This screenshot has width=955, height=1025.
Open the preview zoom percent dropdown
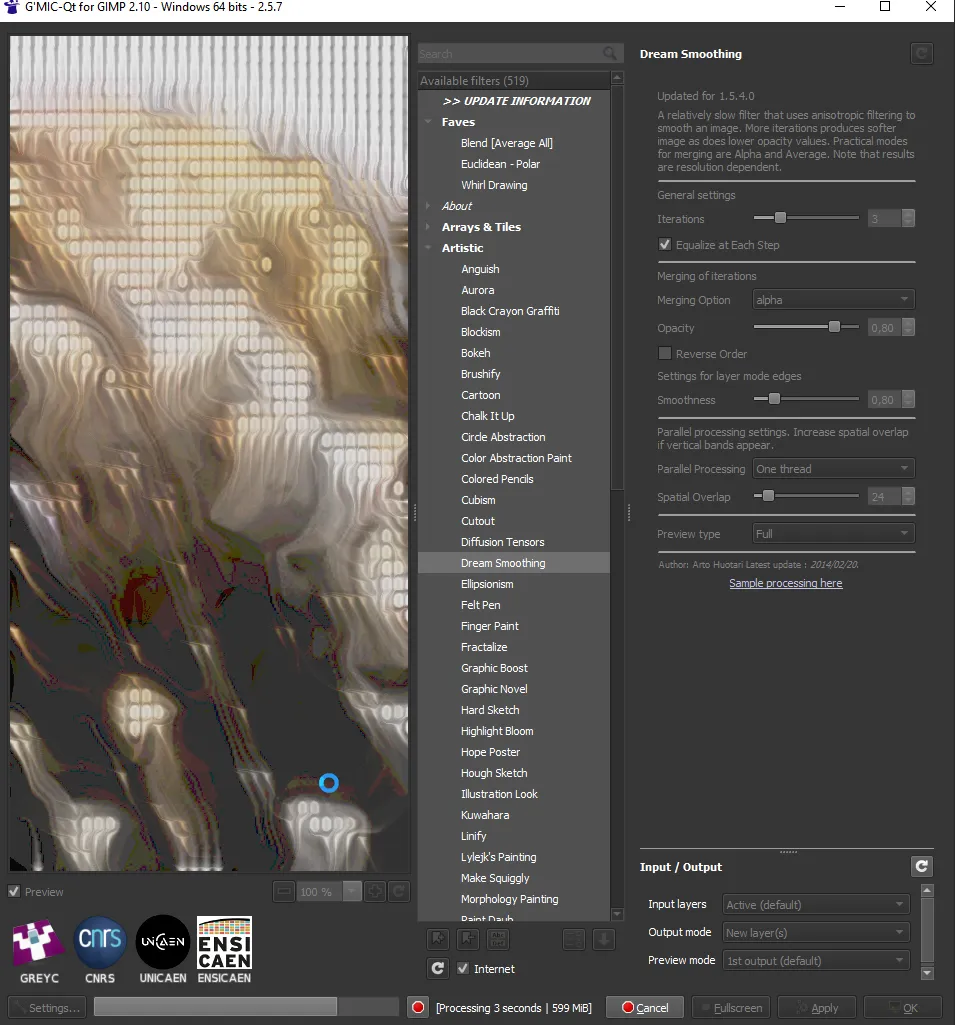tap(352, 891)
